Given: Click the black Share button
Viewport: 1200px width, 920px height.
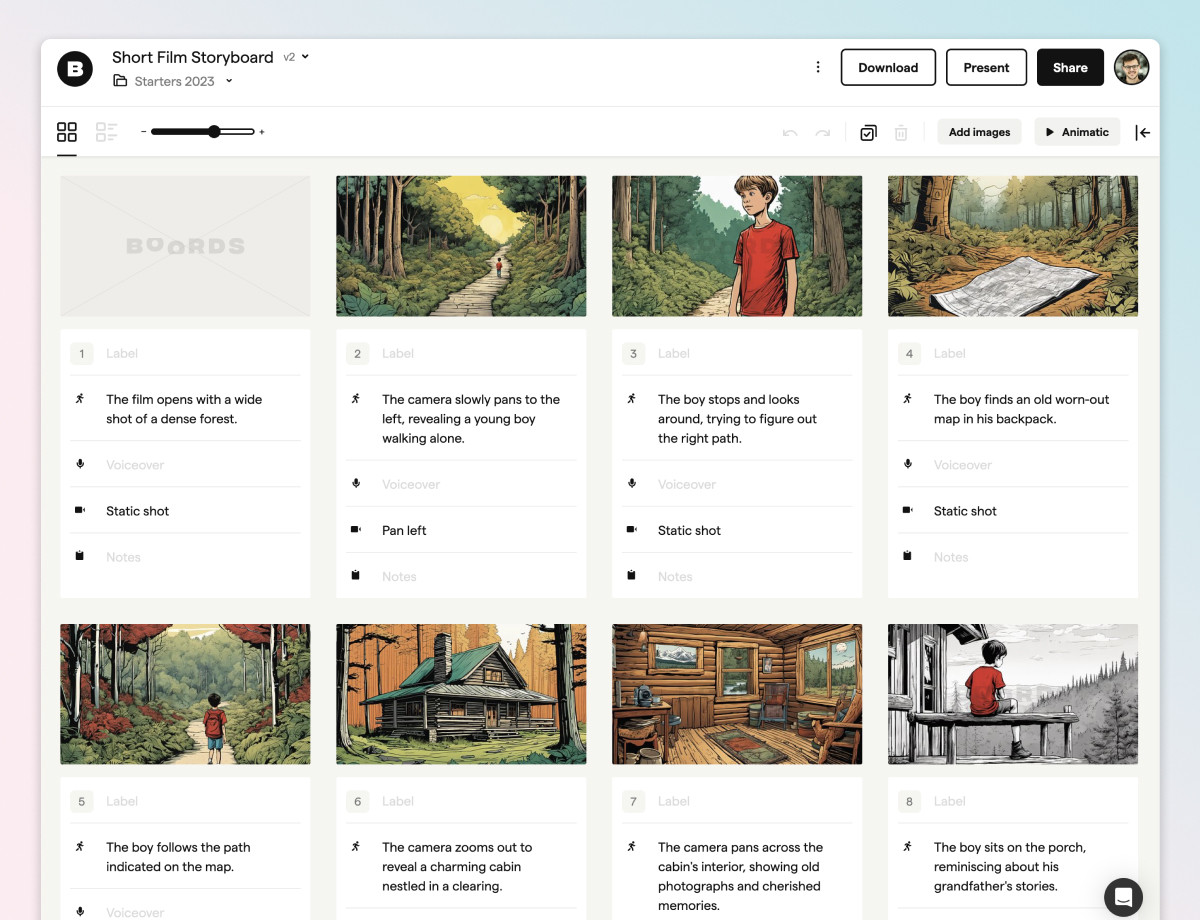Looking at the screenshot, I should coord(1069,67).
